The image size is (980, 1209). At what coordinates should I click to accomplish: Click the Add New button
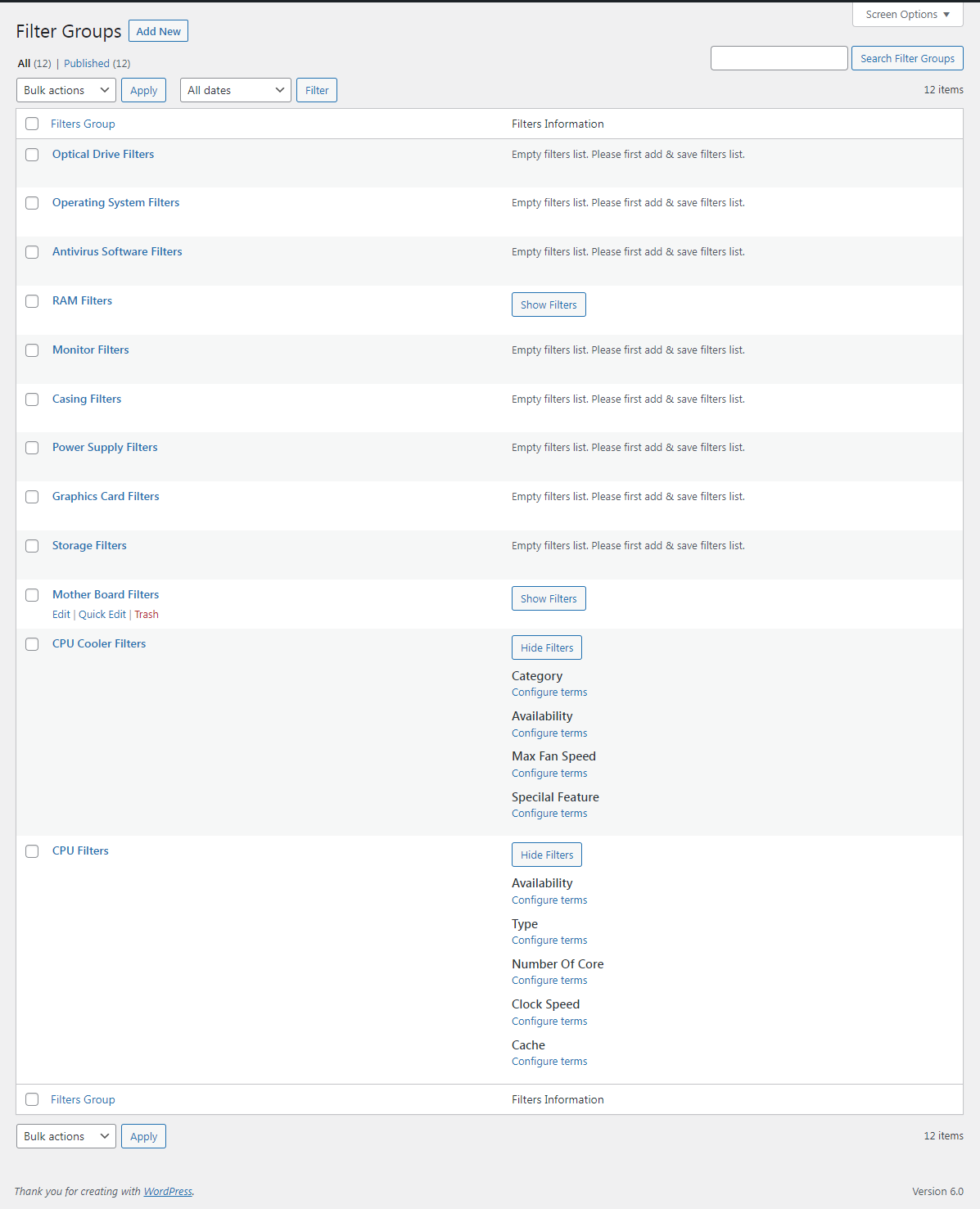click(158, 31)
